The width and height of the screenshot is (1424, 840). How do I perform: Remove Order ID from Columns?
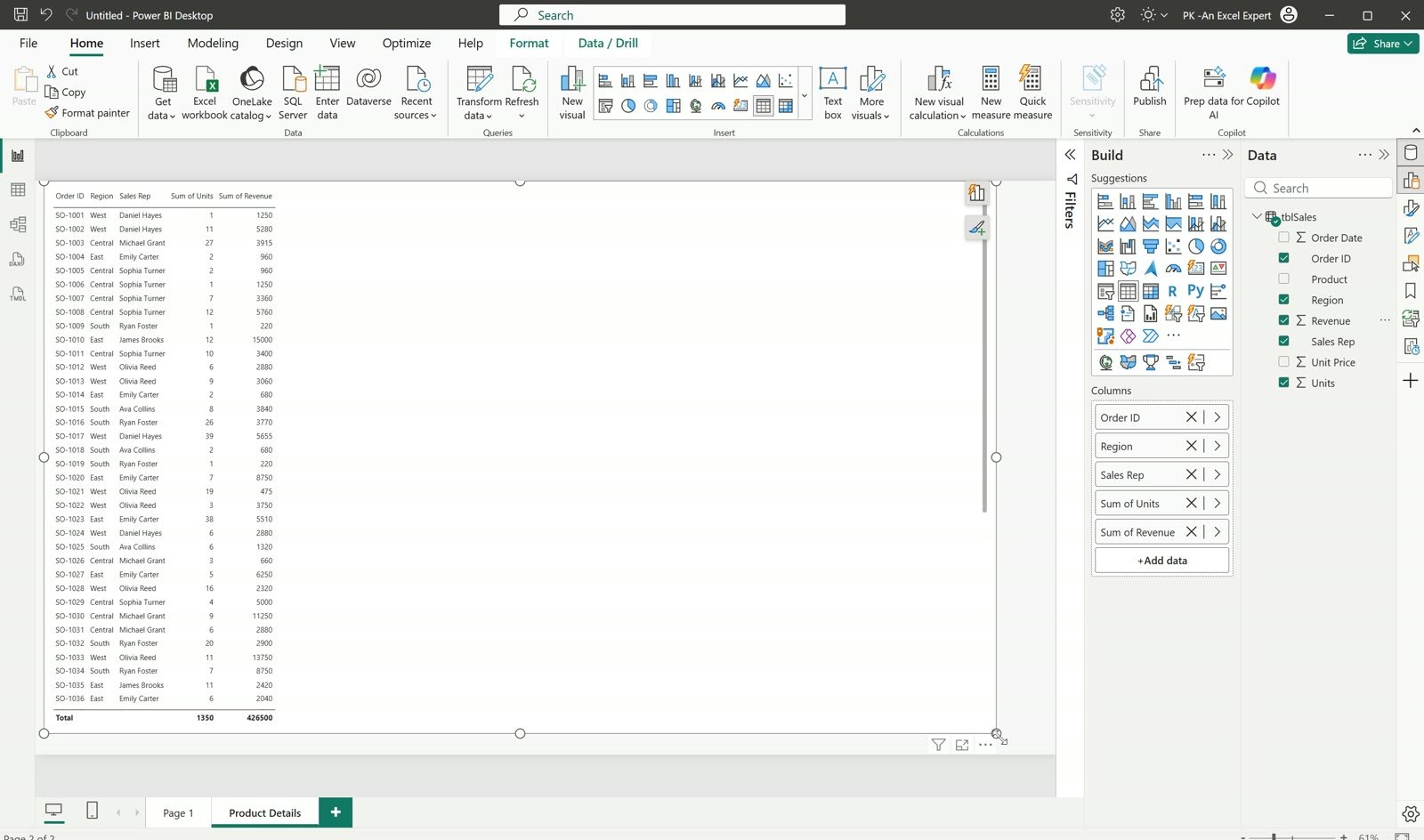[1191, 417]
